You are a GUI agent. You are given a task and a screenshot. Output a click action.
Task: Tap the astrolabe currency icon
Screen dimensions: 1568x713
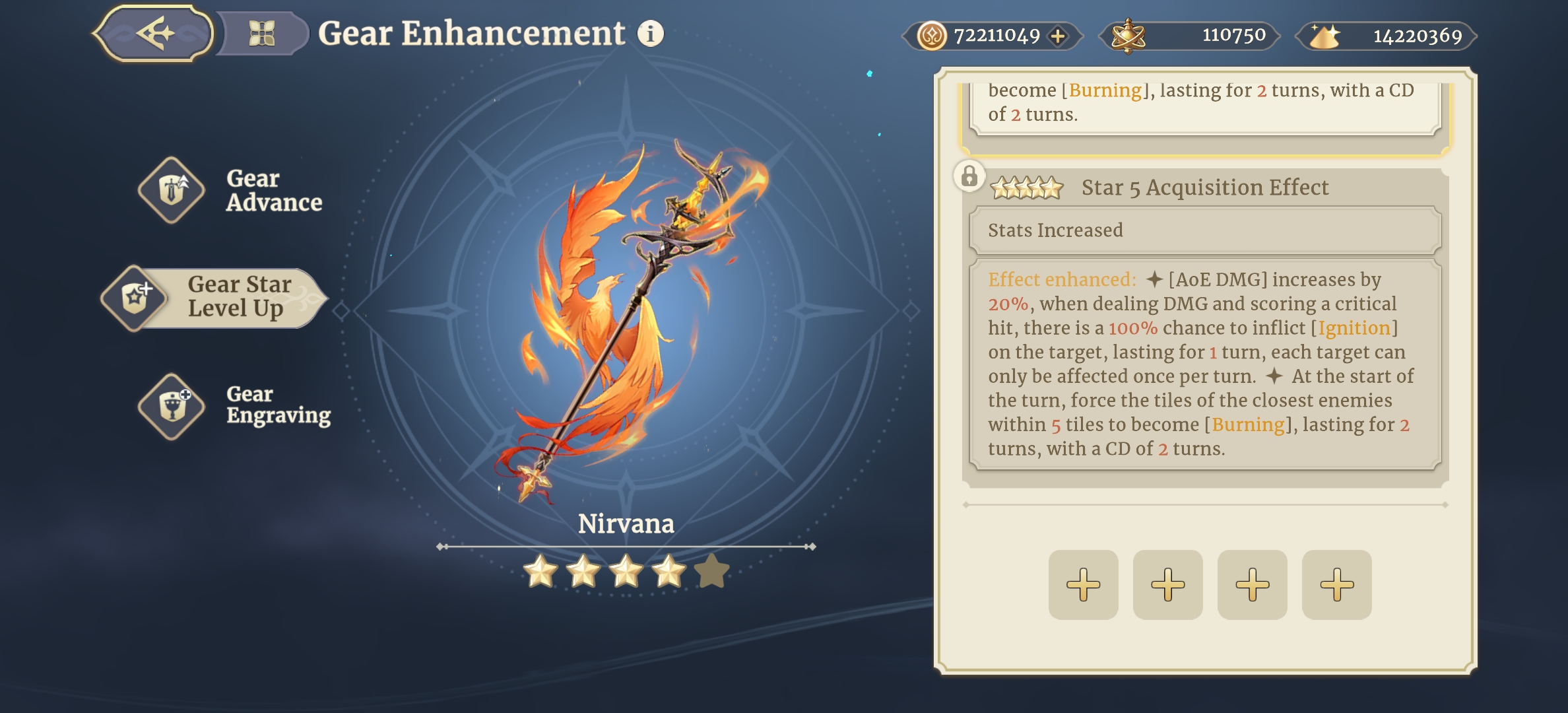click(1128, 36)
